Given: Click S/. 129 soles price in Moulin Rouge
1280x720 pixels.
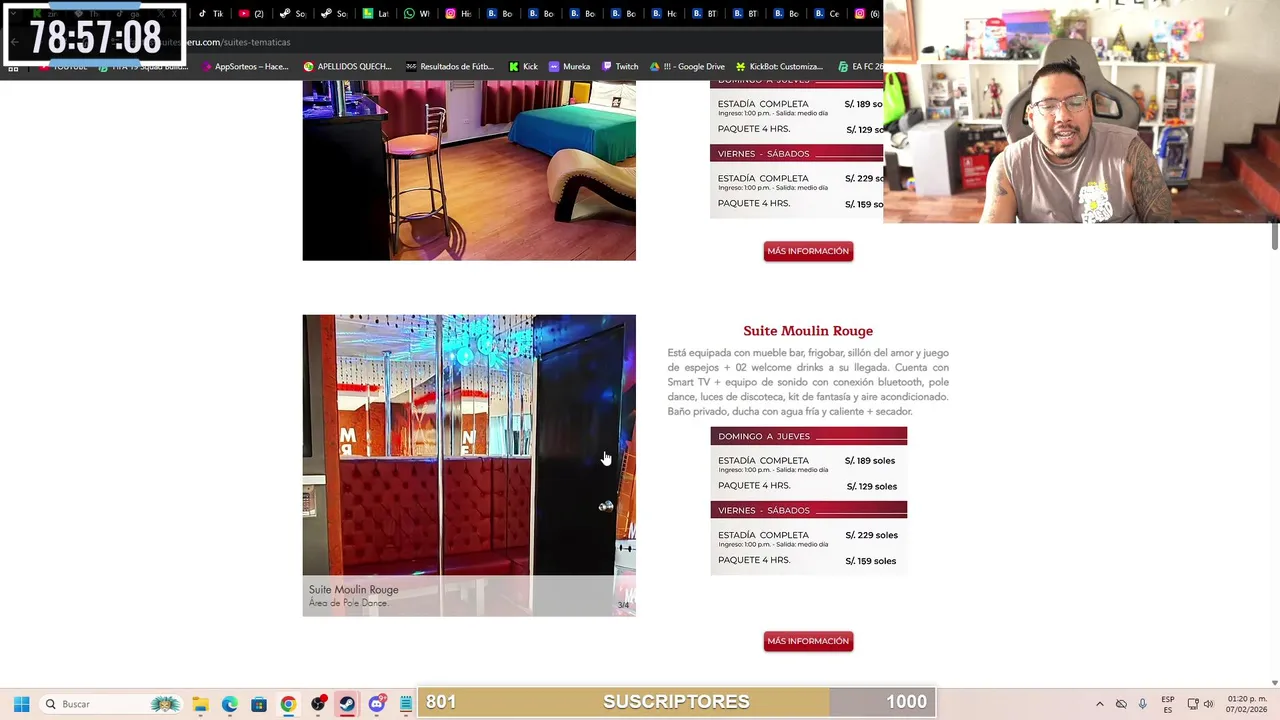Looking at the screenshot, I should [x=872, y=487].
